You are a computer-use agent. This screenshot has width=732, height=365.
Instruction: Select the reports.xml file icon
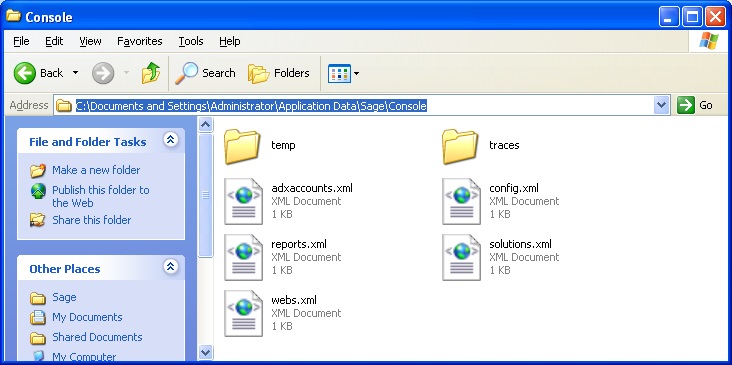point(243,257)
